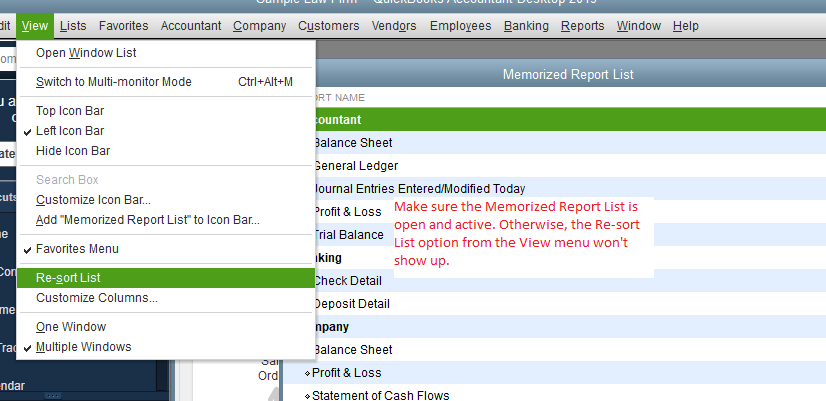Select the Statement of Cash Flows report

click(555, 395)
